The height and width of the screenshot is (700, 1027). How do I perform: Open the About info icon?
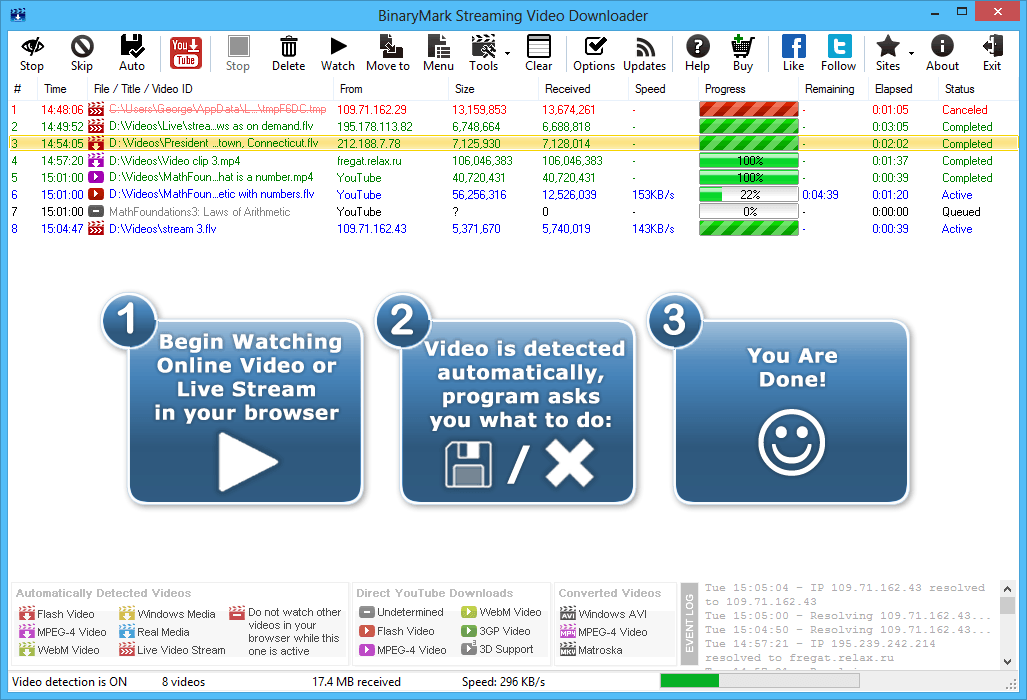point(942,46)
